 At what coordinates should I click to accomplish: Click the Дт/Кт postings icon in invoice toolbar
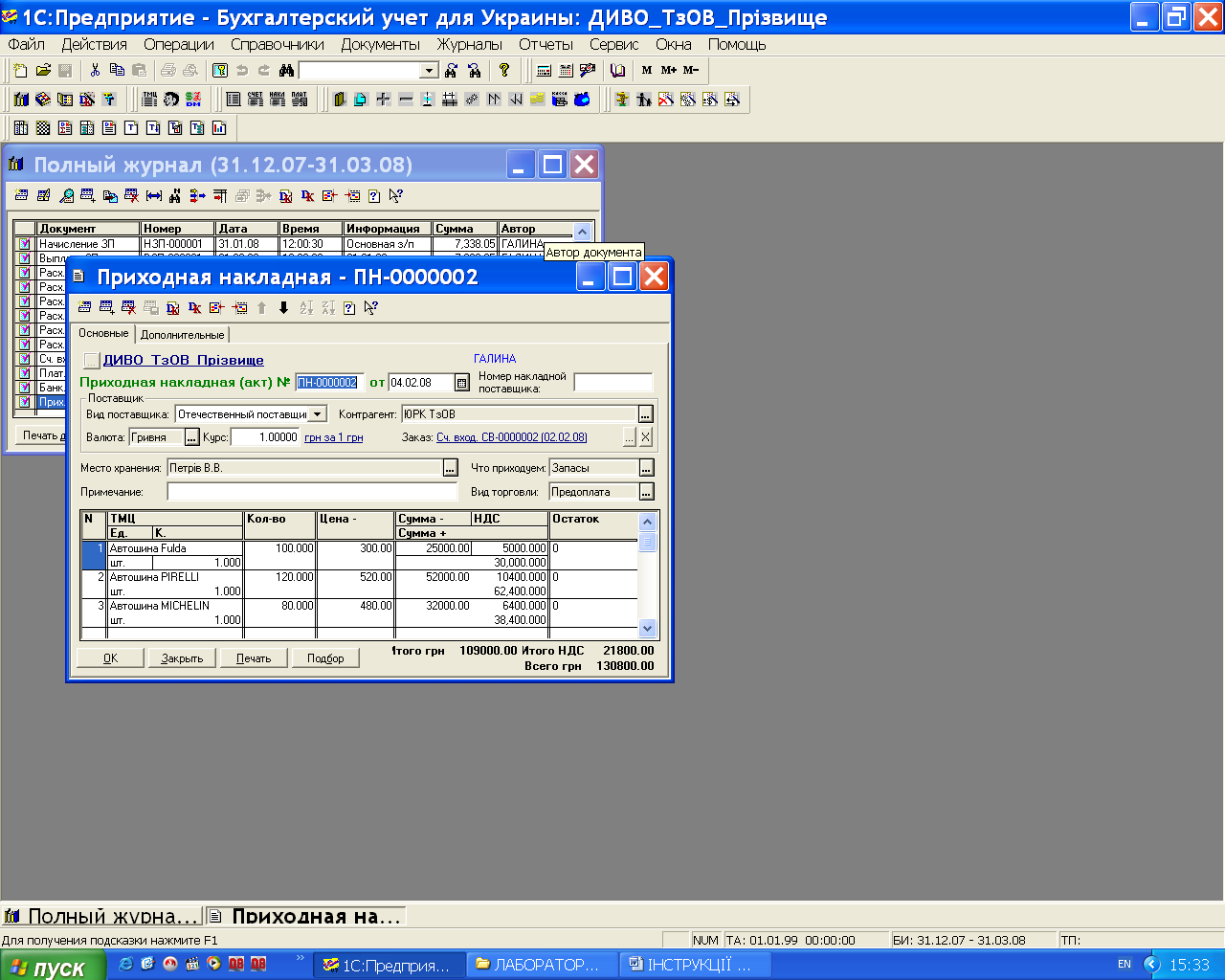click(194, 307)
